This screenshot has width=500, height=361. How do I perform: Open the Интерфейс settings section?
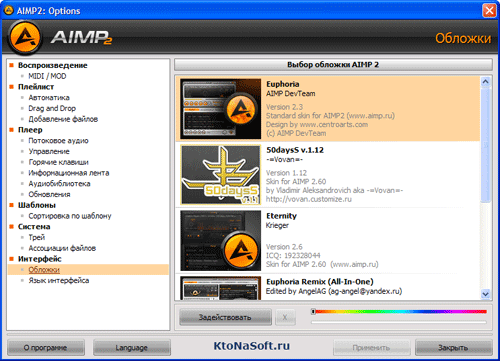[40, 259]
